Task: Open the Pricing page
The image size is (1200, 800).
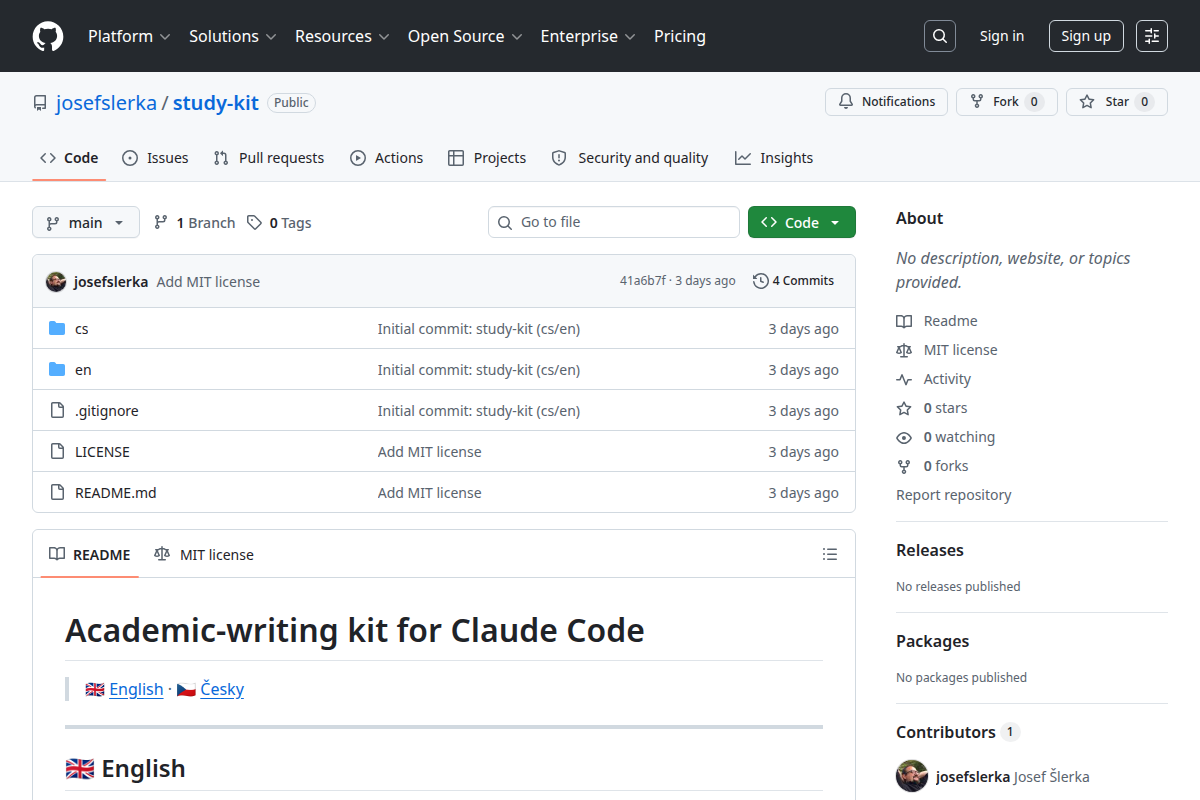Action: 680,36
